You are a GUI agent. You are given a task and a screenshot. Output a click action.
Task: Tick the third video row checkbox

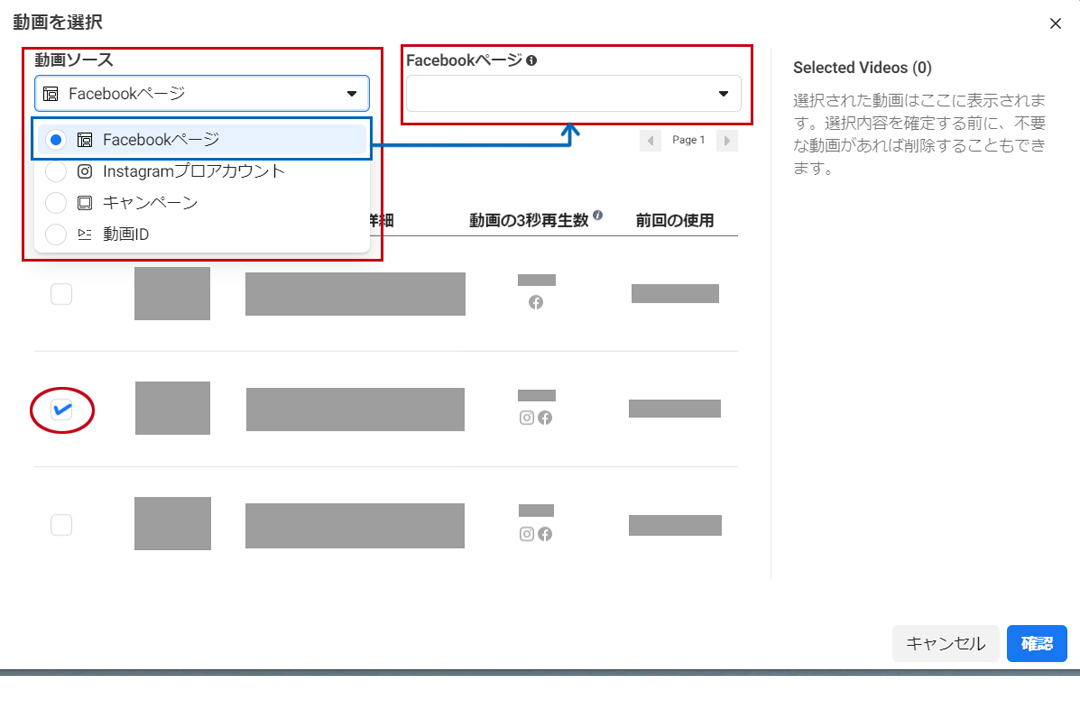61,525
